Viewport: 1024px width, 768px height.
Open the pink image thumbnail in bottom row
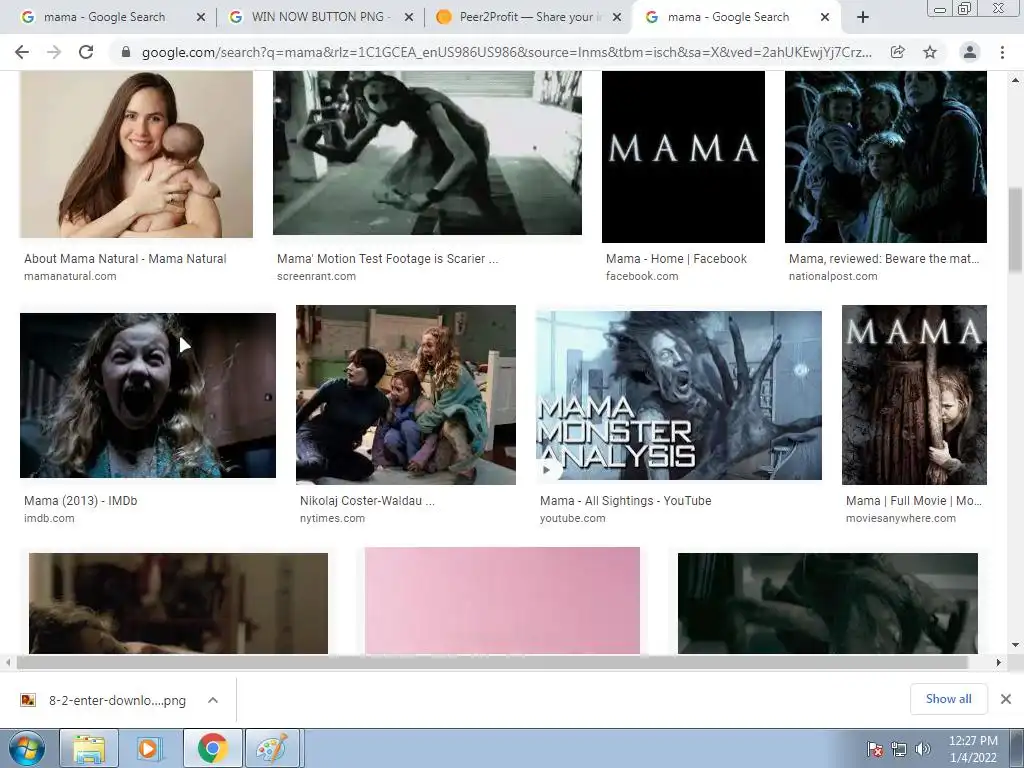pyautogui.click(x=502, y=600)
